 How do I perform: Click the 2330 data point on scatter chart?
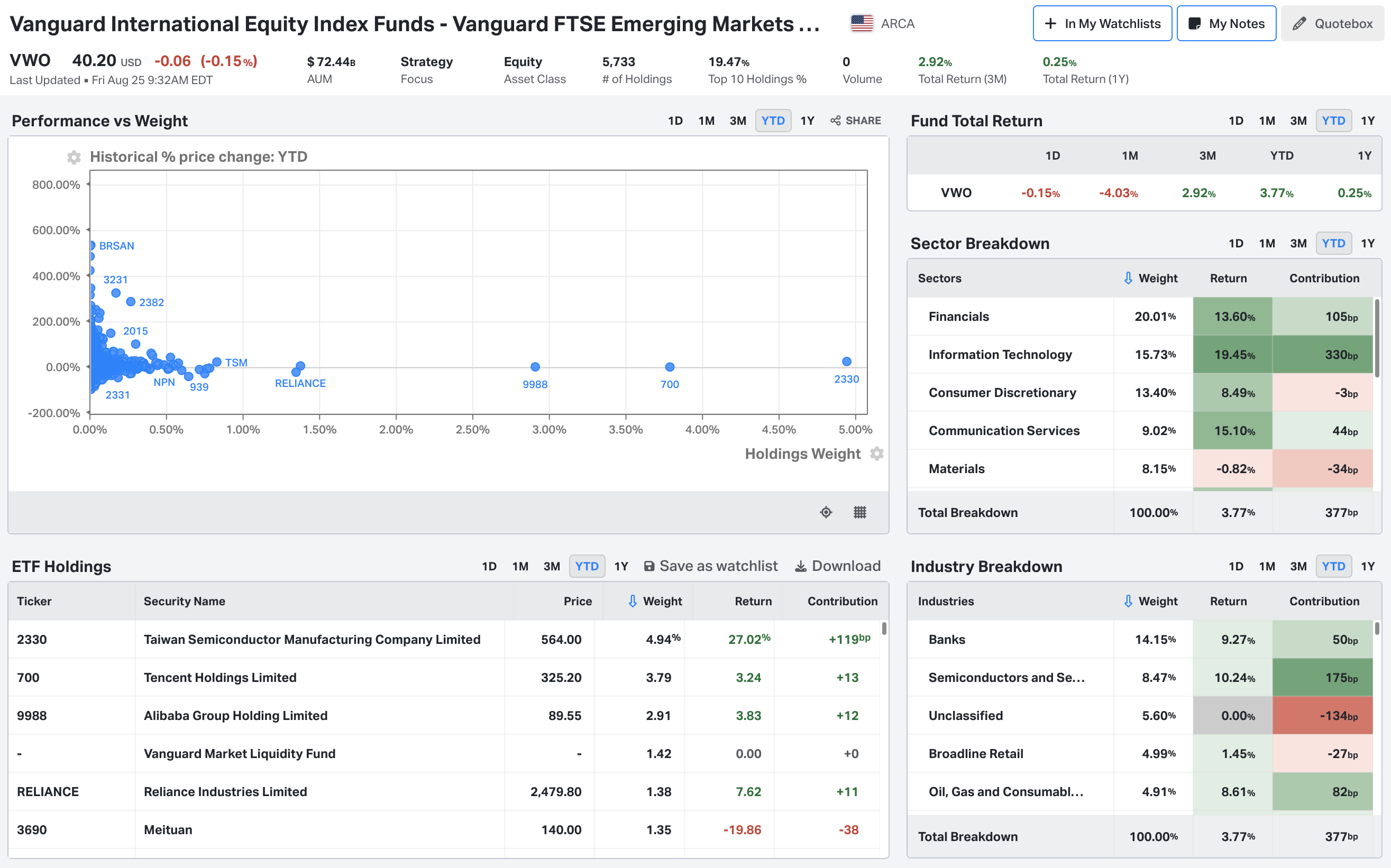(x=847, y=361)
